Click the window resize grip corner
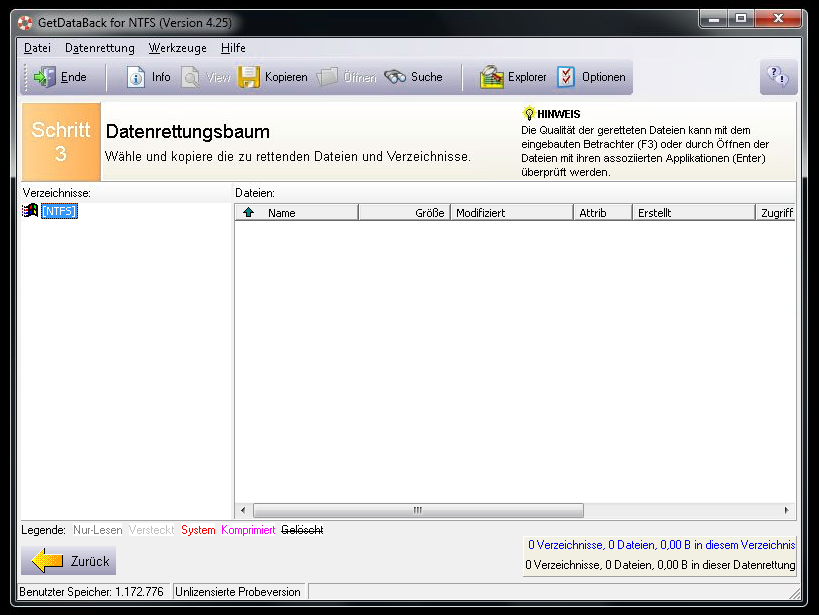The width and height of the screenshot is (819, 615). pyautogui.click(x=794, y=593)
